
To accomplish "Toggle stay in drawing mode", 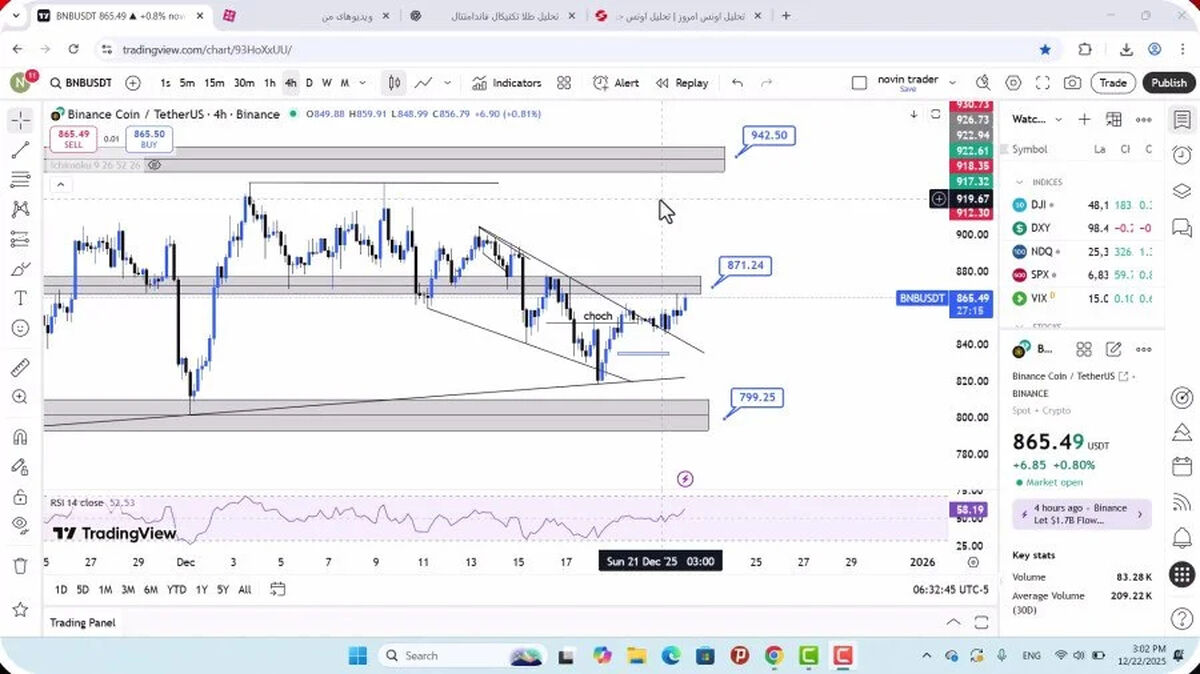I will (x=20, y=467).
